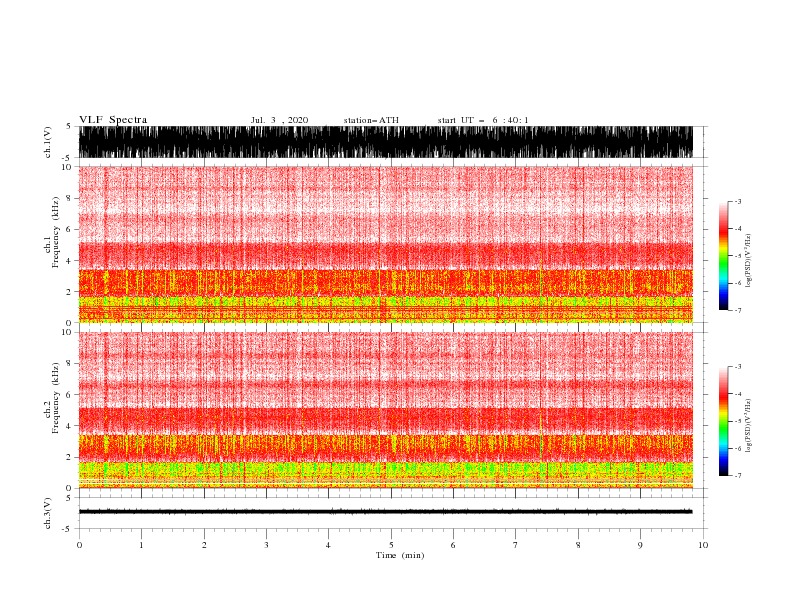Click the "VLF Spectra" plot title
Image resolution: width=792 pixels, height=612 pixels.
tap(113, 120)
